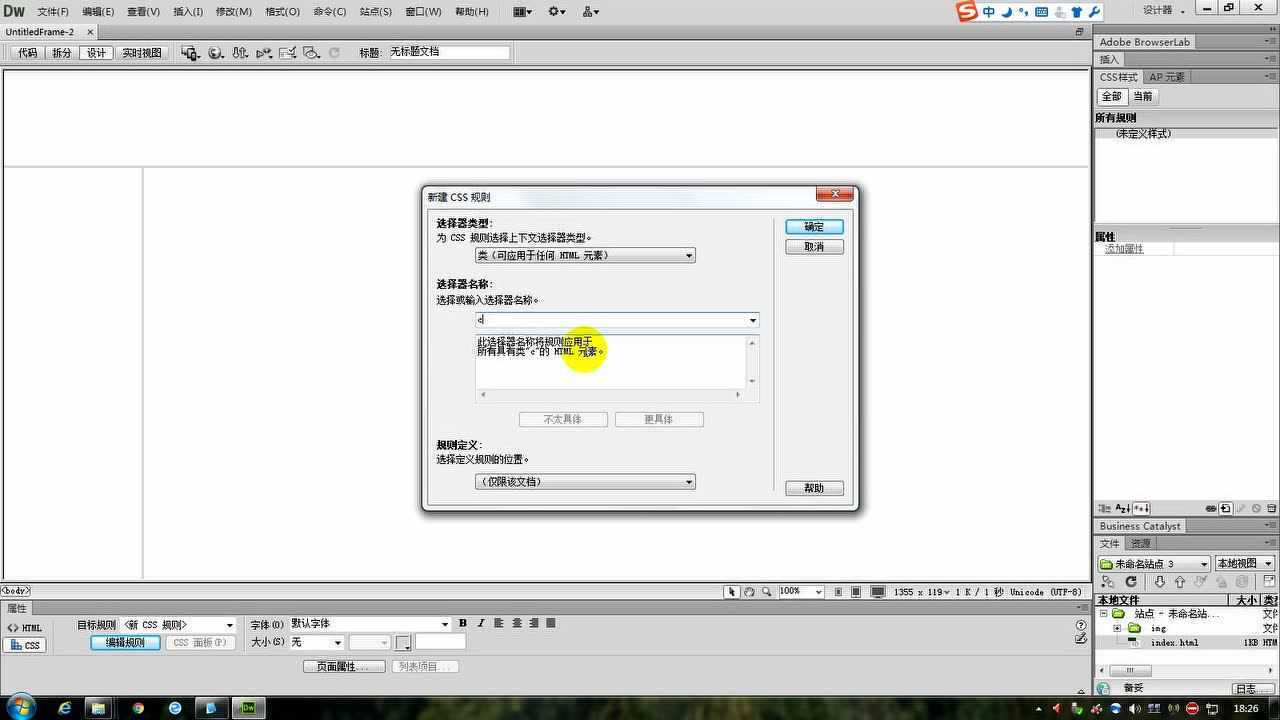Click the document title field 无标题文档
Image resolution: width=1280 pixels, height=720 pixels.
point(448,52)
